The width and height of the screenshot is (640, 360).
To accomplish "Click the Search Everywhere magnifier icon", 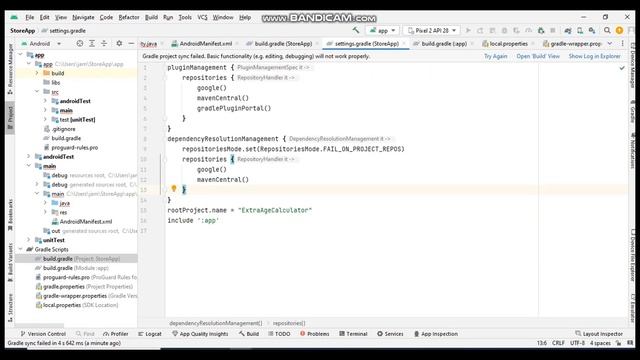I will [x=607, y=31].
